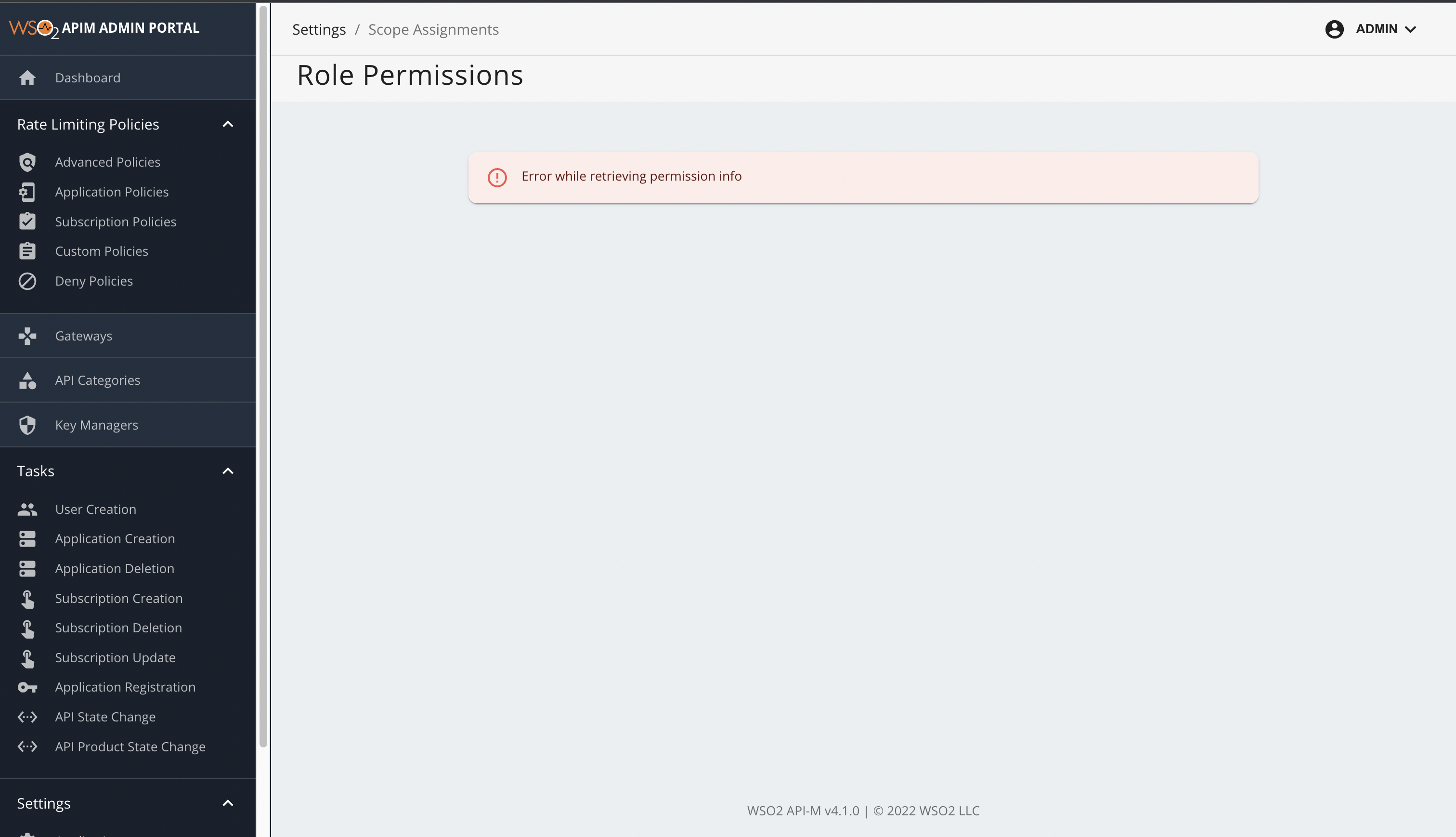Select the API Categories icon
Image resolution: width=1456 pixels, height=837 pixels.
tap(27, 380)
